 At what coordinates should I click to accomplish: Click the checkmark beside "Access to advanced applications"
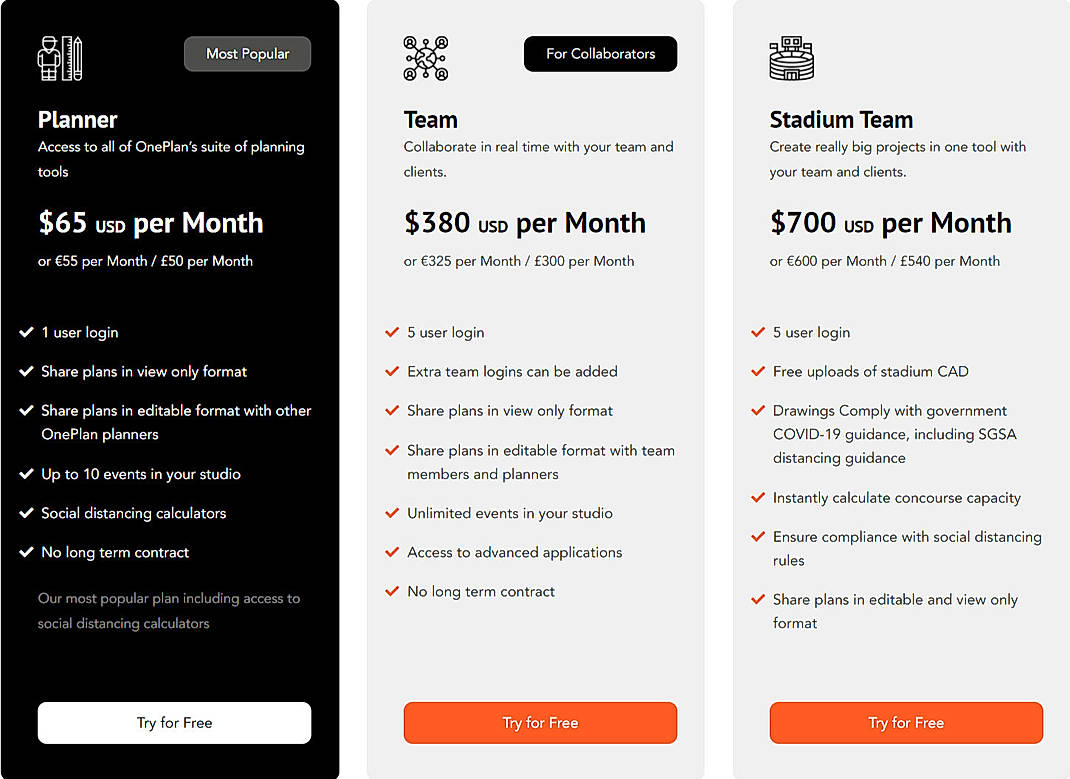click(x=391, y=552)
